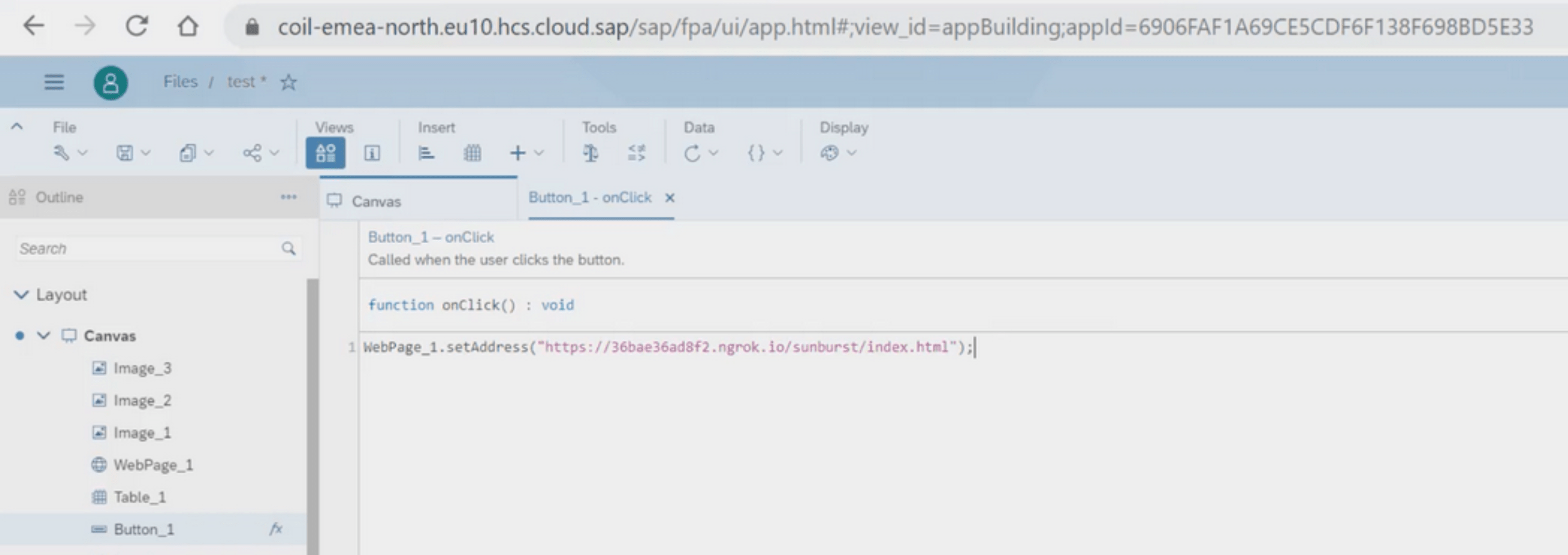
Task: Close the Button_1 - onClick tab
Action: coord(670,197)
